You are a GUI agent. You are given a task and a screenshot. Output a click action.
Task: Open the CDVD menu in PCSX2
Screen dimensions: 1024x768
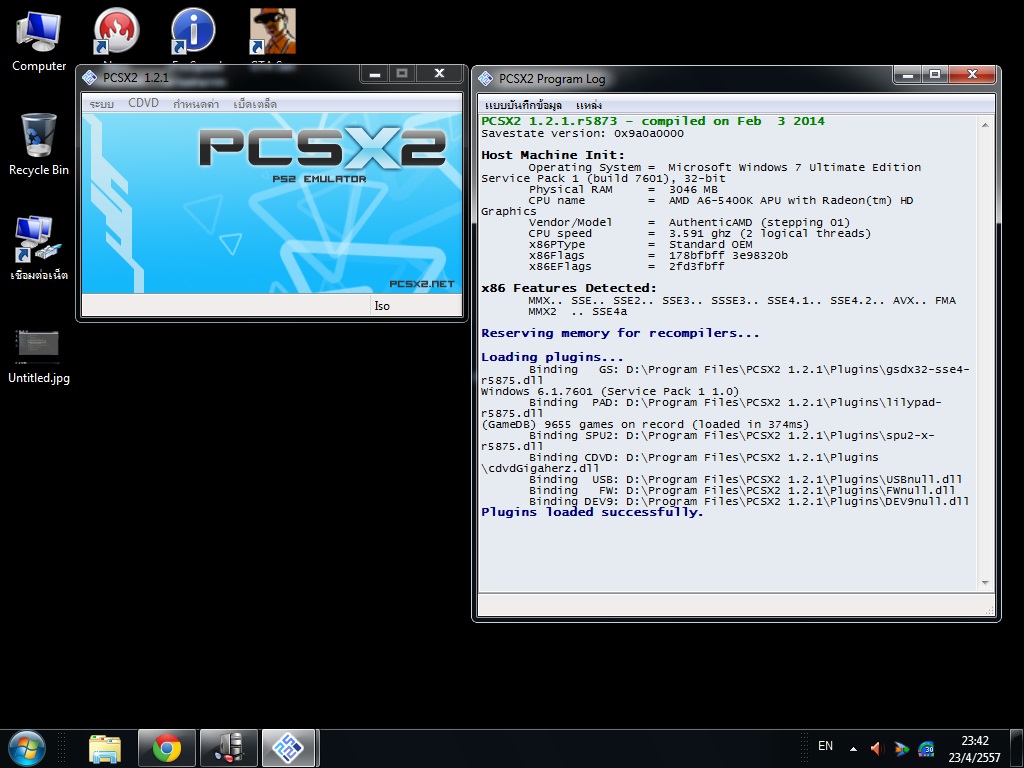(144, 103)
